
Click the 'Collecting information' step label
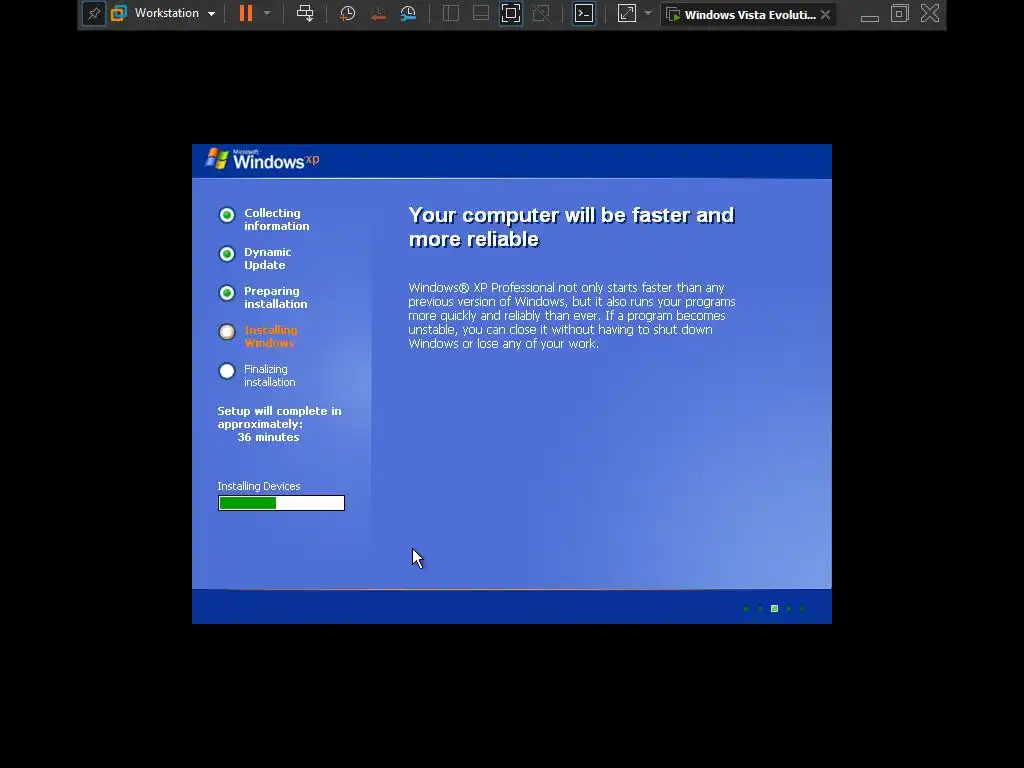tap(277, 219)
